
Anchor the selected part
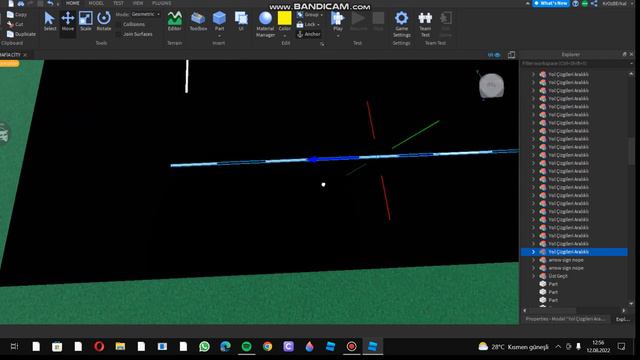[x=309, y=34]
